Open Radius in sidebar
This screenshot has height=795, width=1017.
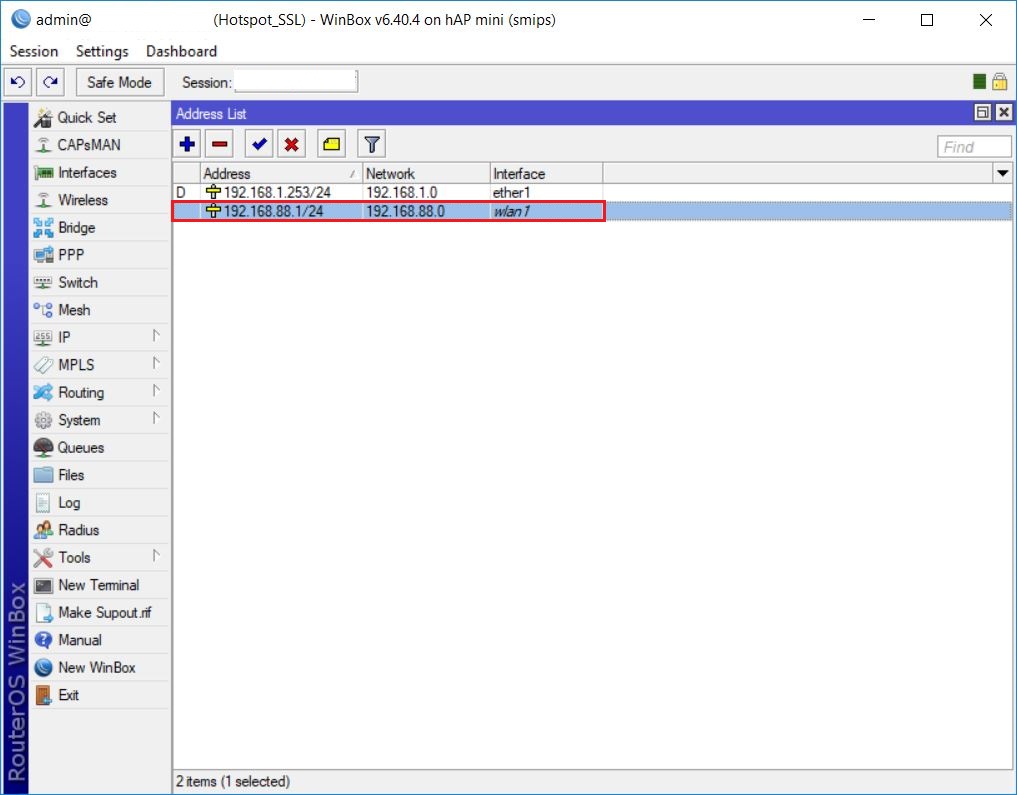(x=101, y=530)
